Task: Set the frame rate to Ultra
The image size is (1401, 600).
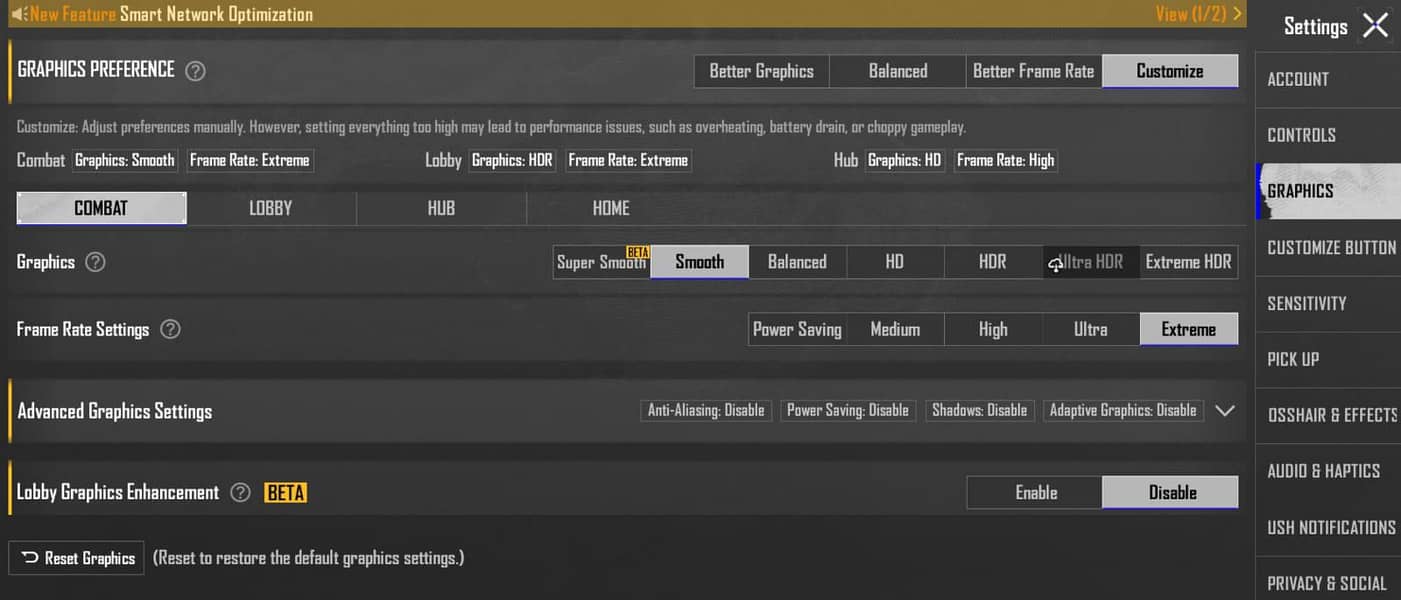Action: 1091,329
